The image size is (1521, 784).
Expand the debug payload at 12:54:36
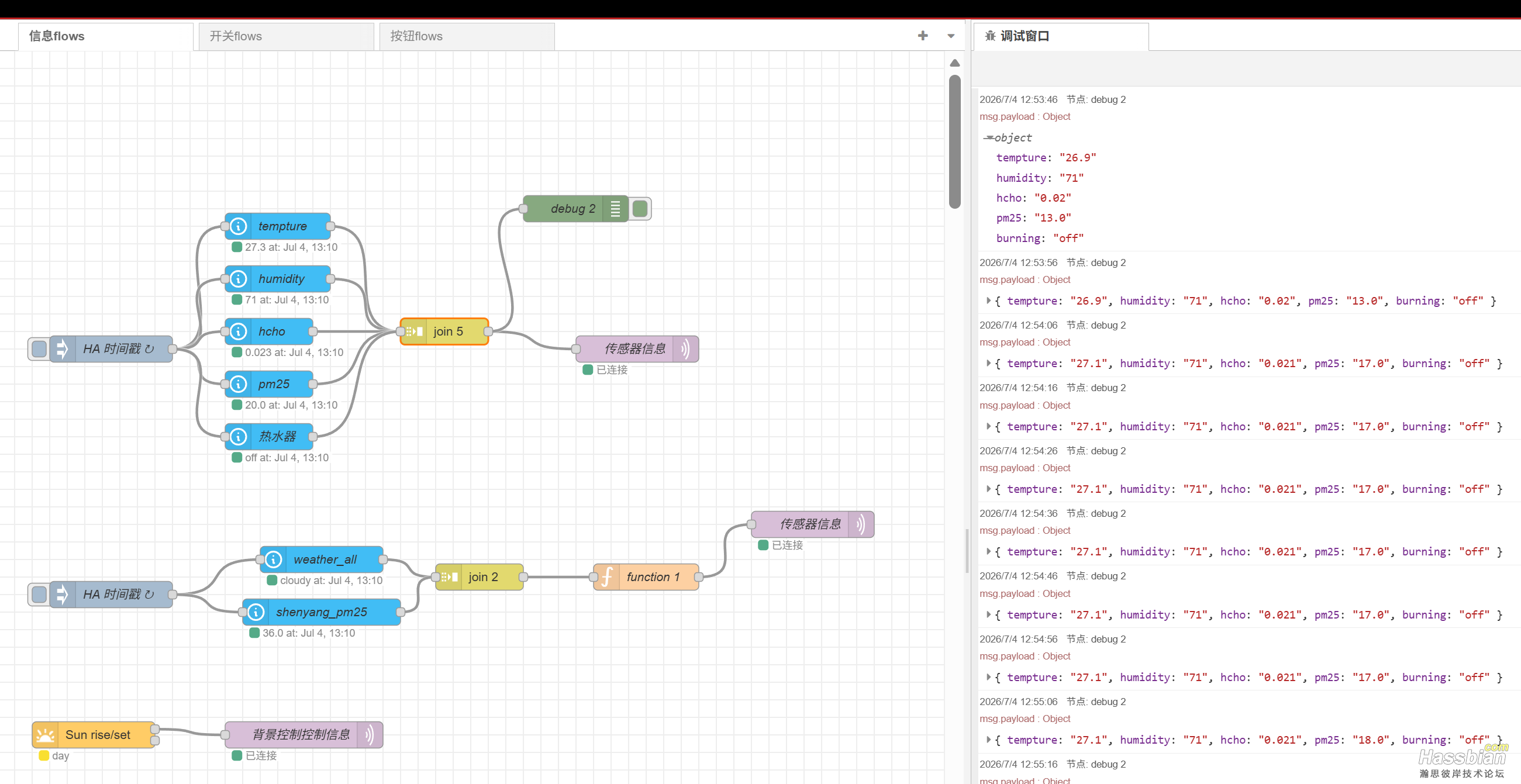[x=988, y=551]
